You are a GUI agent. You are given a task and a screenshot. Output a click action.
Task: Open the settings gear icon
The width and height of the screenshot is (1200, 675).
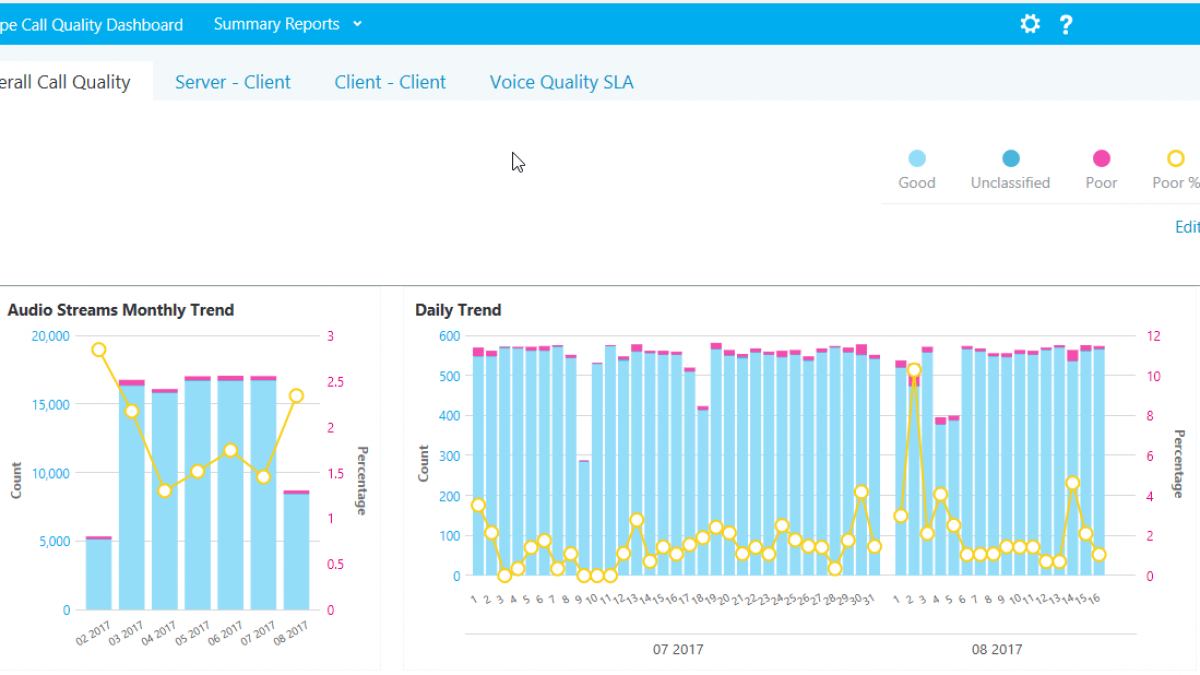tap(1030, 24)
